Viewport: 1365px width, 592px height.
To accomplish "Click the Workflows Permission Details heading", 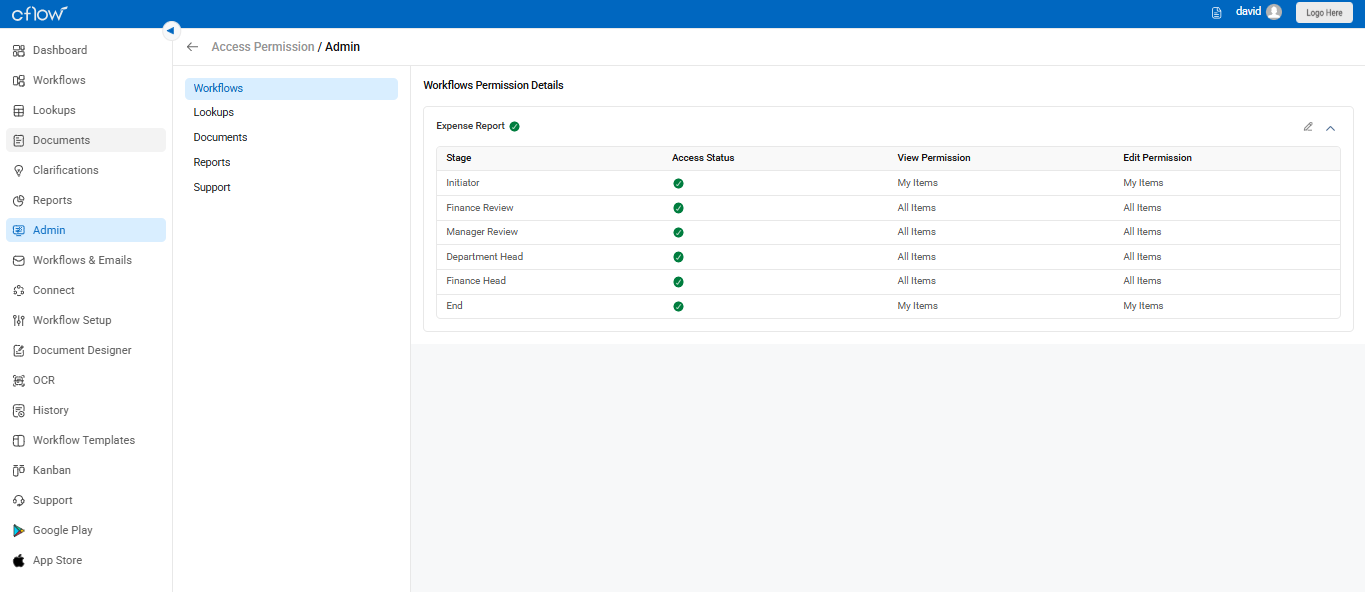I will [493, 86].
